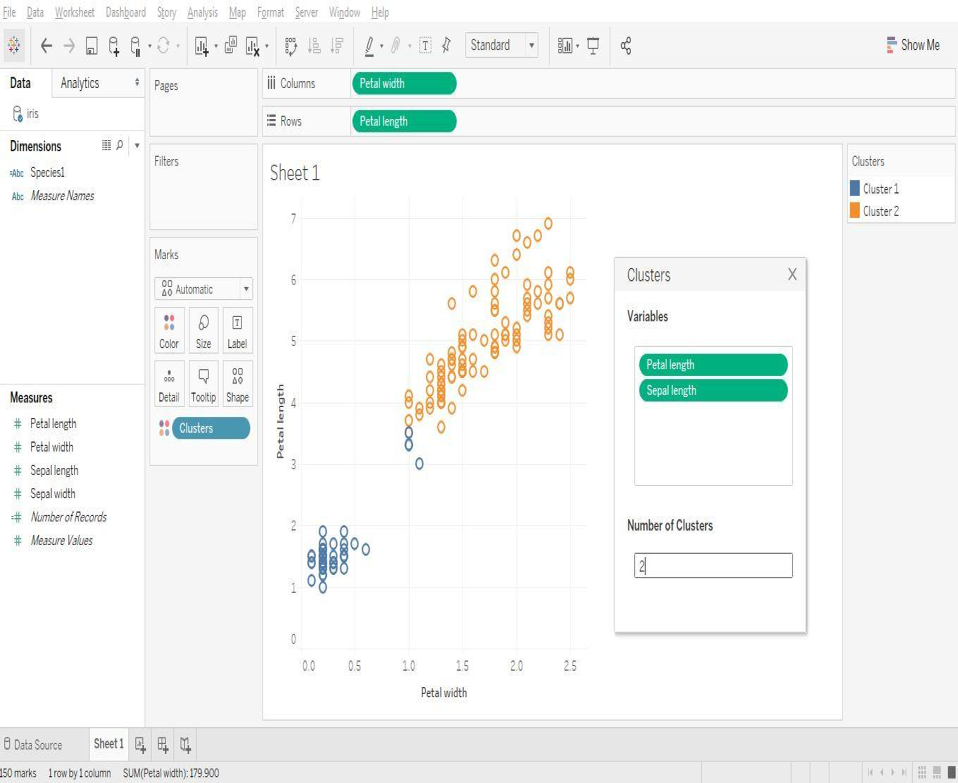This screenshot has height=783, width=958.
Task: Click the Clusters pill in Marks
Action: coord(210,428)
